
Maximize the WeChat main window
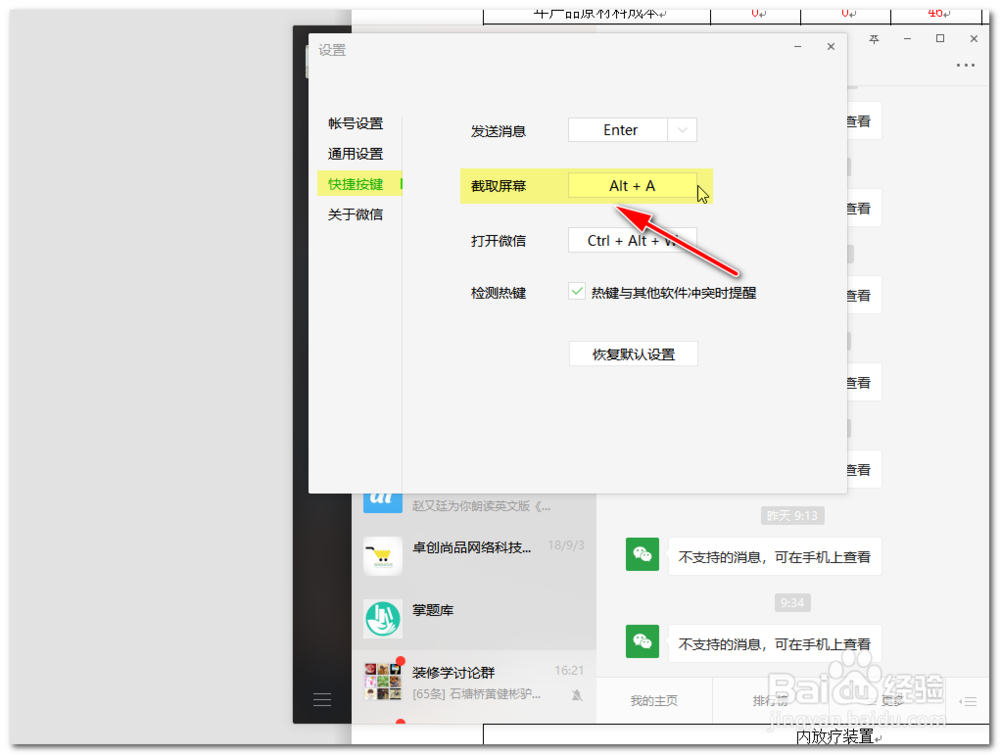(x=939, y=39)
